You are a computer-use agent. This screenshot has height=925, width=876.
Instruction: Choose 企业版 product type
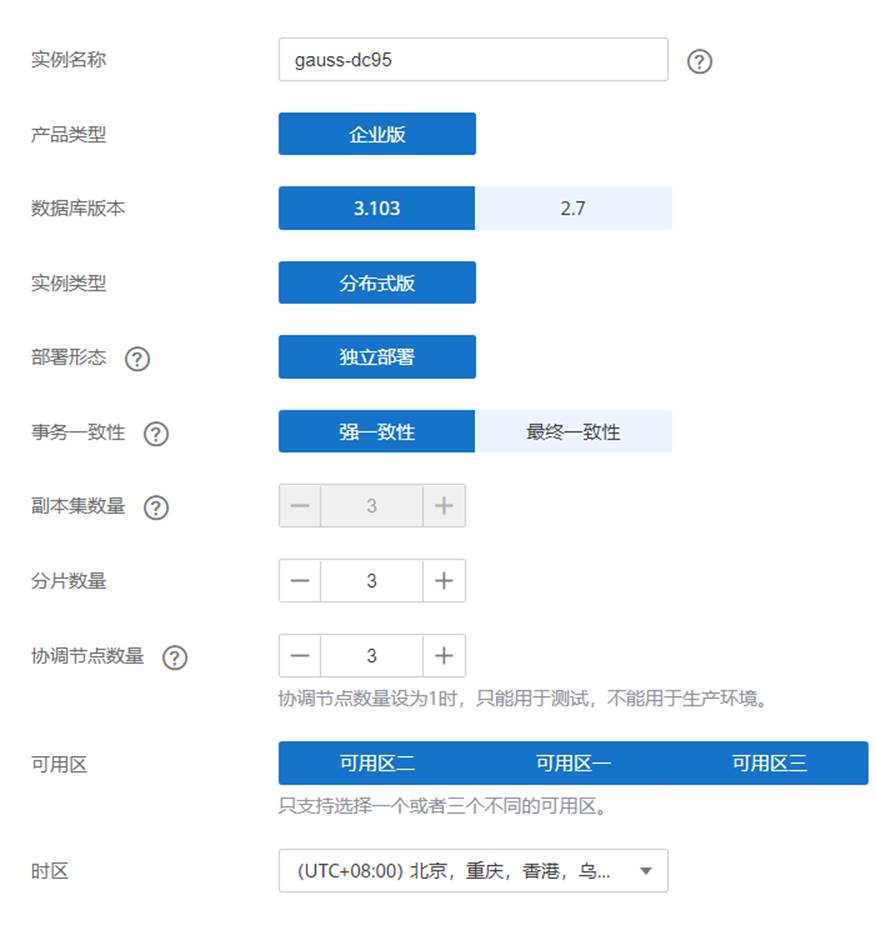(x=377, y=134)
